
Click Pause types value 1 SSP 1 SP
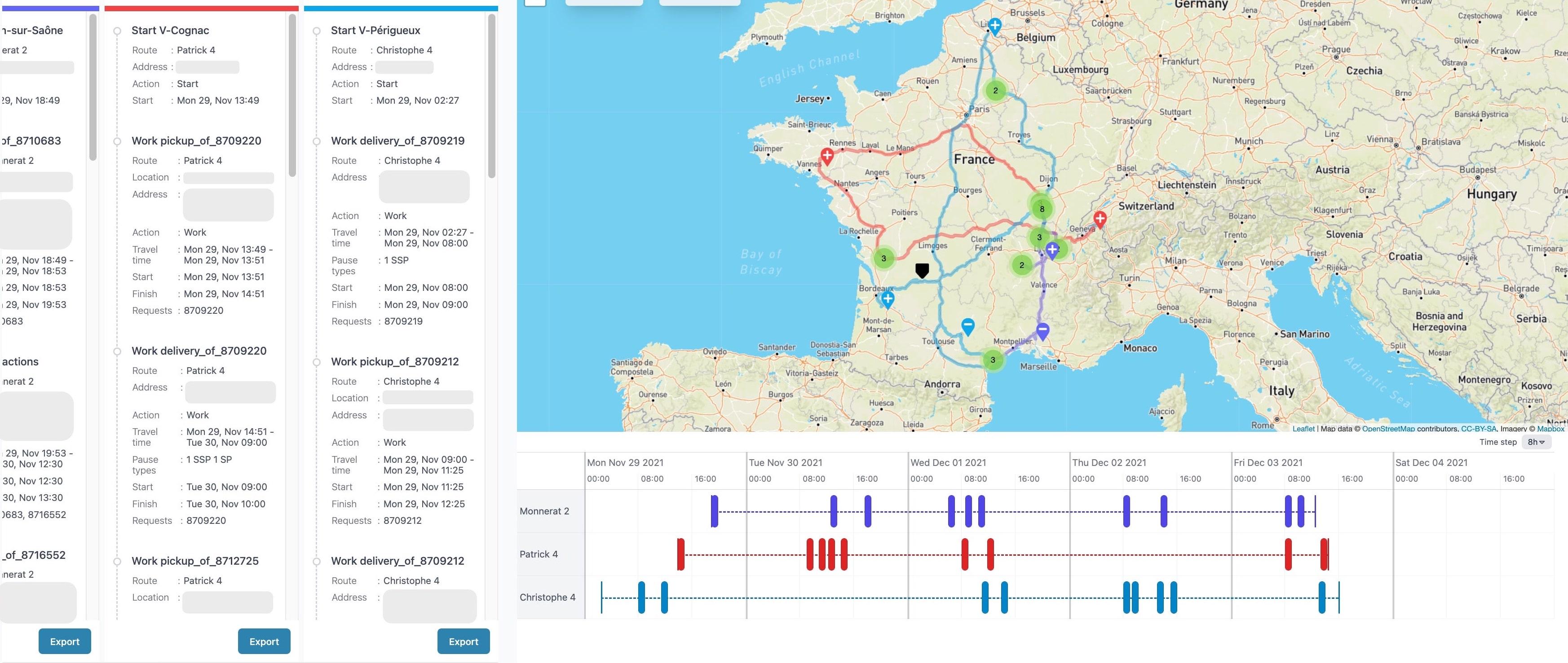coord(209,459)
